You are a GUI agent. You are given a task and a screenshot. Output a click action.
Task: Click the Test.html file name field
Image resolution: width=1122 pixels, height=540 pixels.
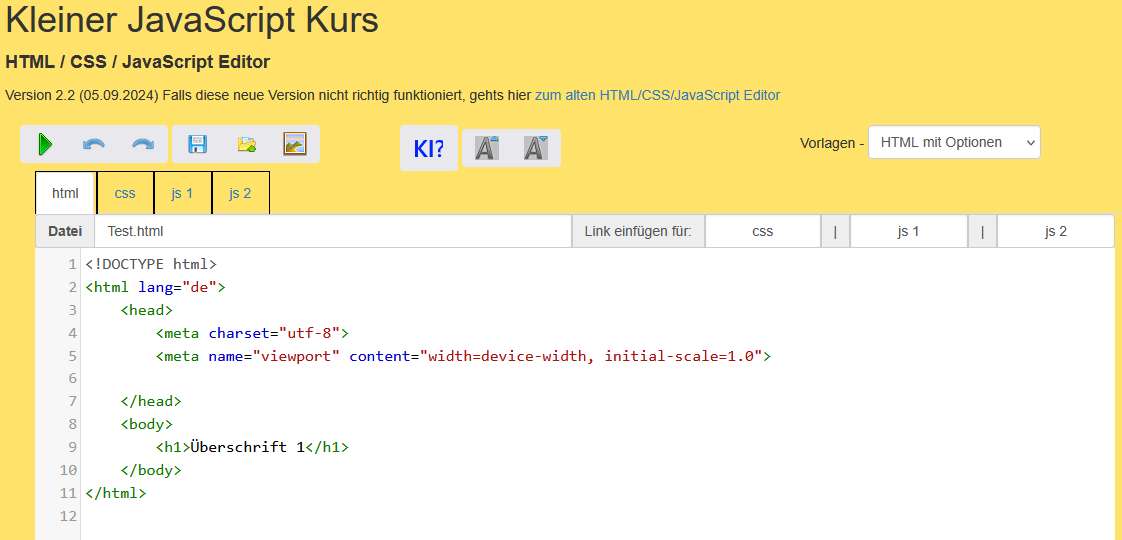point(333,232)
